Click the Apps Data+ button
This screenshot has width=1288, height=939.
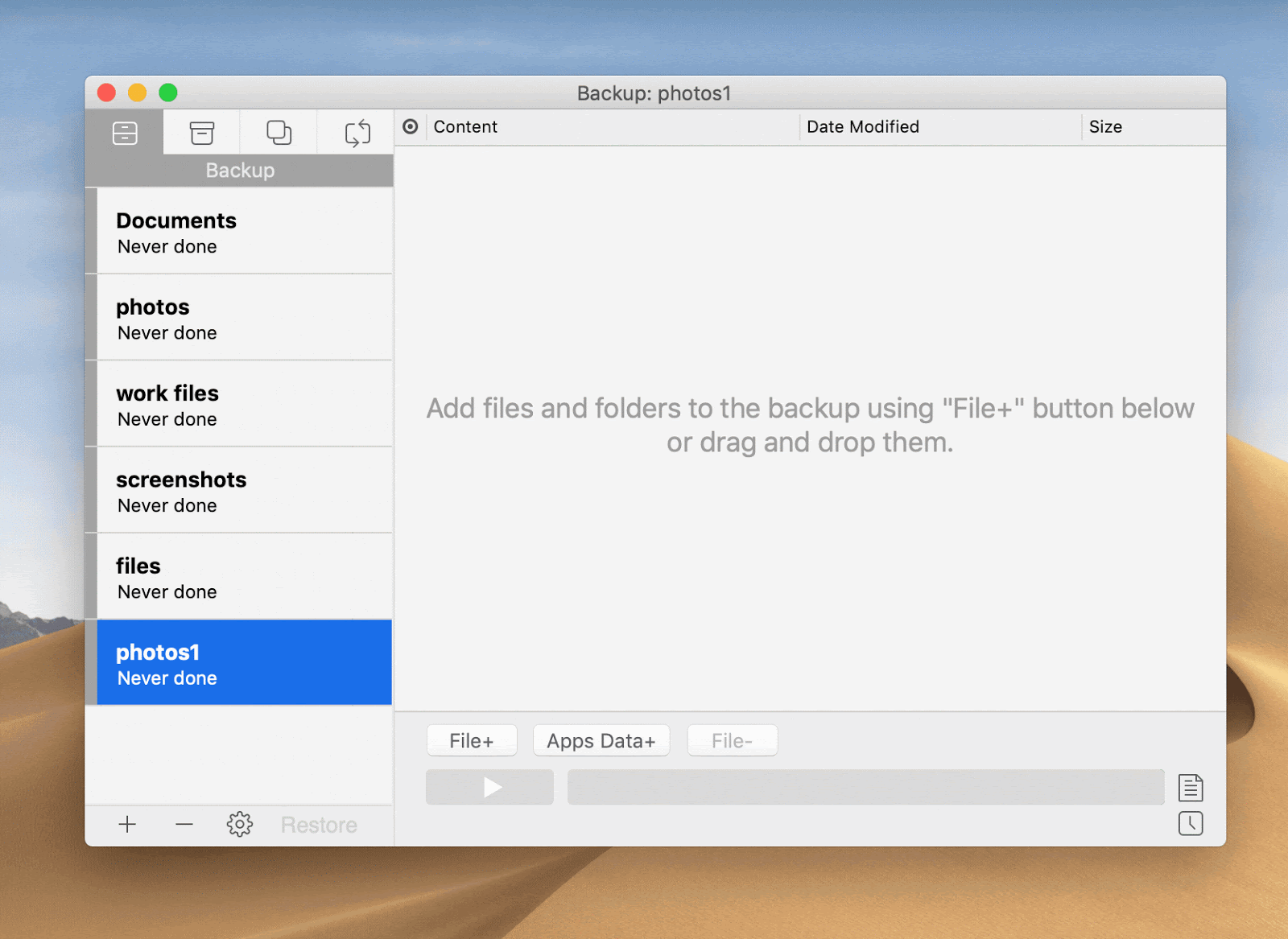pyautogui.click(x=601, y=740)
